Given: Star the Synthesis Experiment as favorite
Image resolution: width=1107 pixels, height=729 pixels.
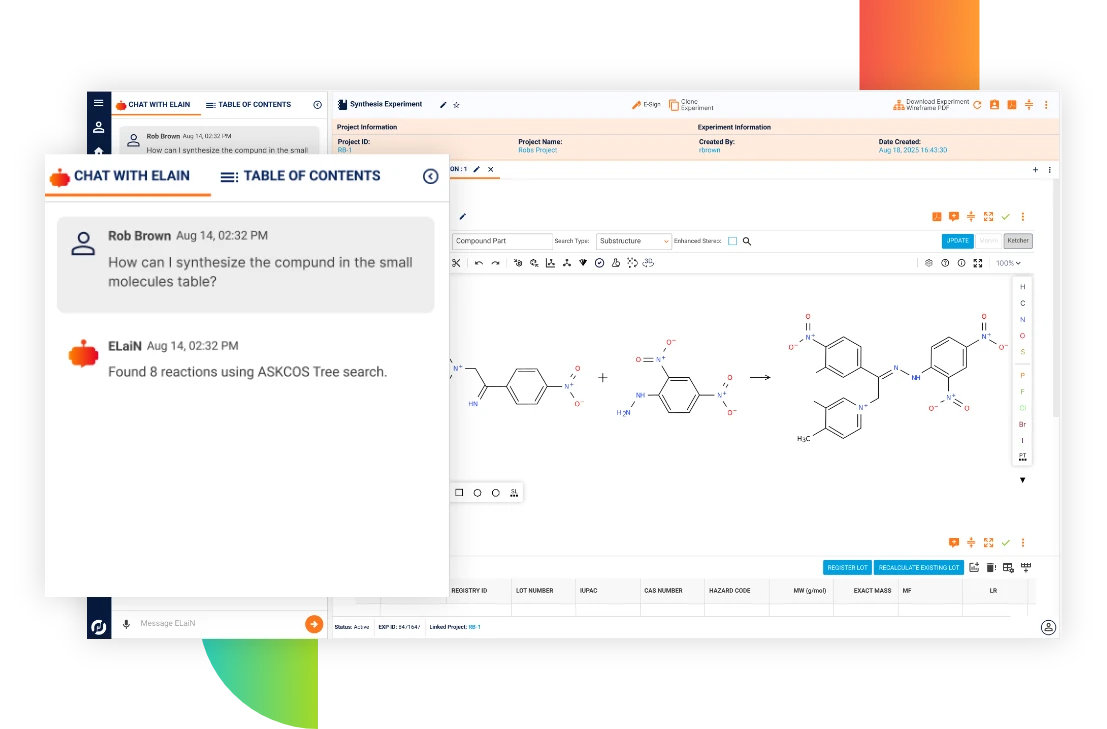Looking at the screenshot, I should click(457, 105).
